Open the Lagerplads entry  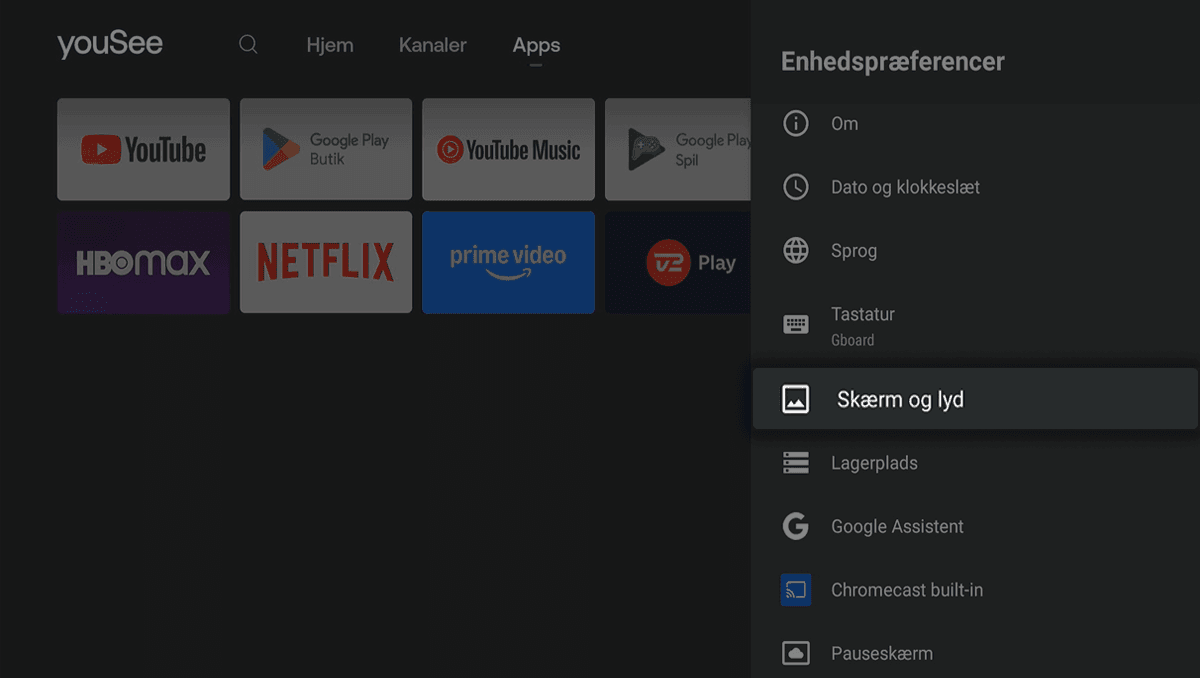coord(975,463)
